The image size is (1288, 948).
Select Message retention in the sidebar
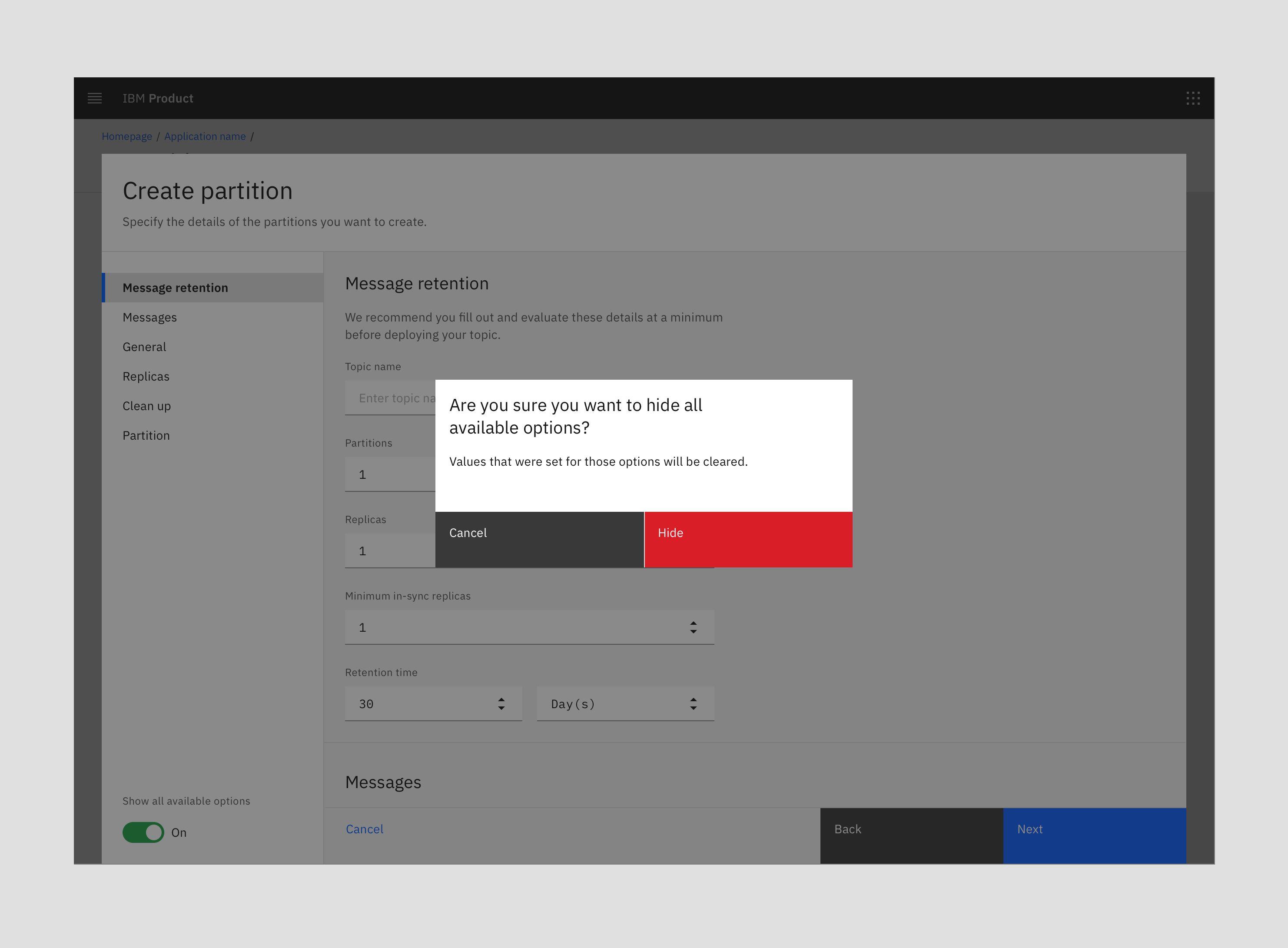click(175, 288)
